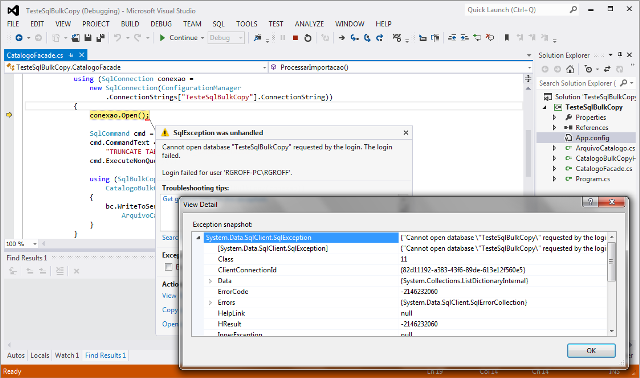This screenshot has width=640, height=378.
Task: Close the SqlException was unhandled popup
Action: [x=406, y=133]
